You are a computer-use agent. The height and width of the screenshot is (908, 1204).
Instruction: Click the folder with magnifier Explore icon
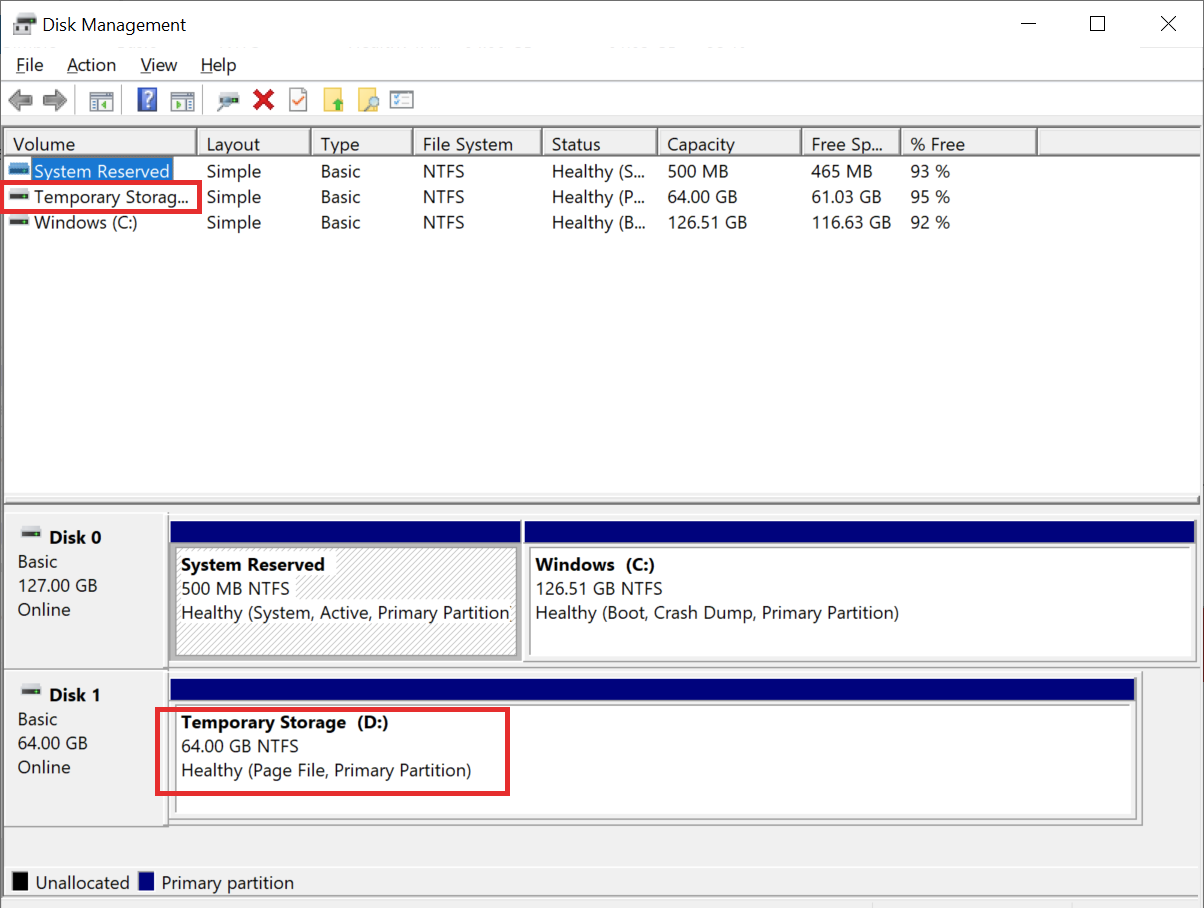point(368,100)
